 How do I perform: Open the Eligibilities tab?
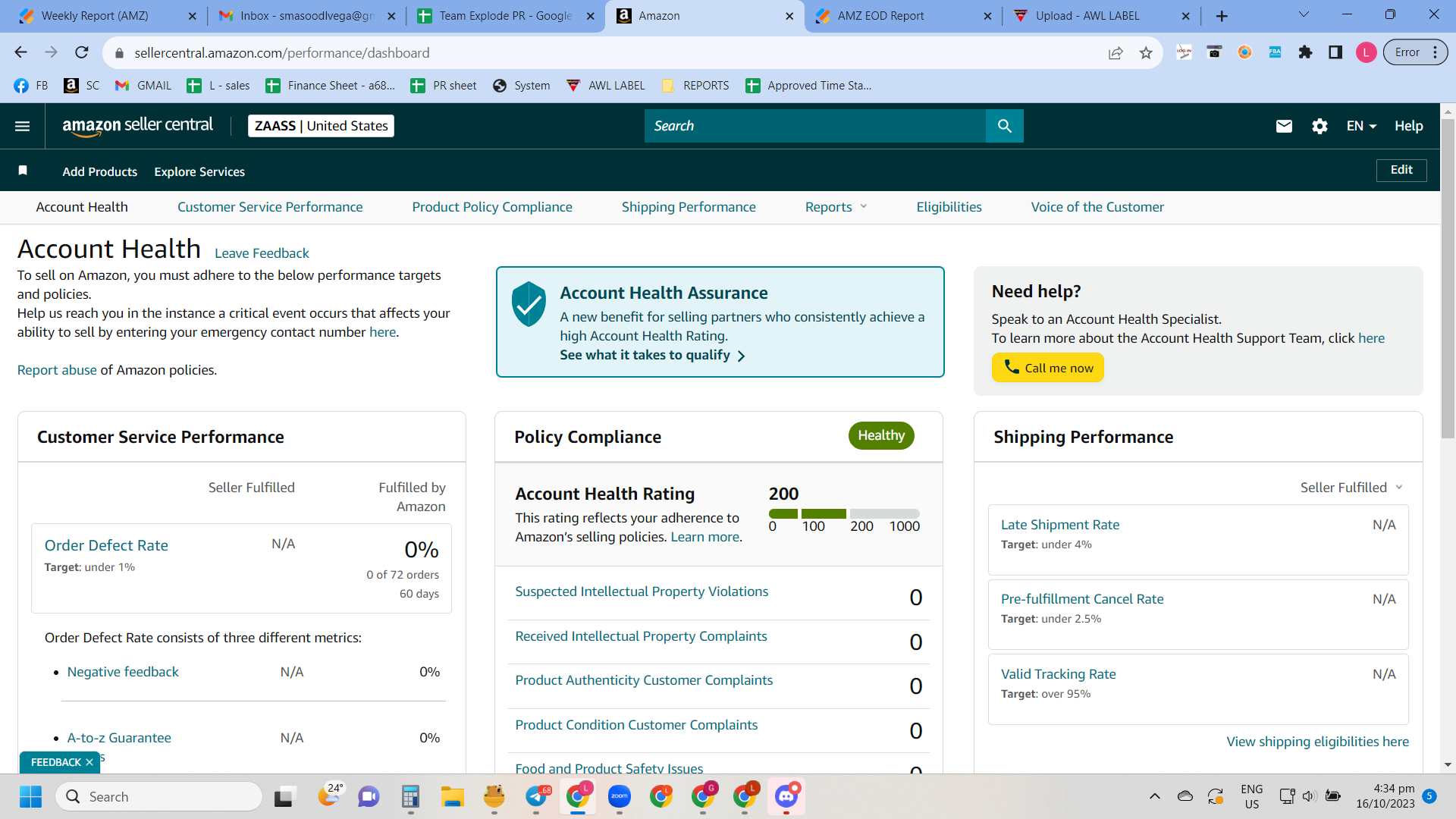click(949, 207)
